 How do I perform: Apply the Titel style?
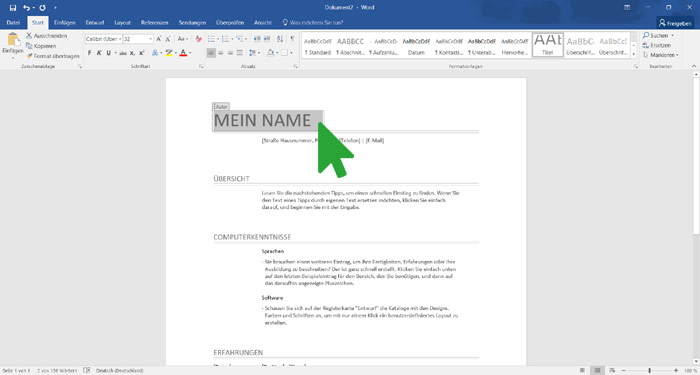pyautogui.click(x=548, y=45)
